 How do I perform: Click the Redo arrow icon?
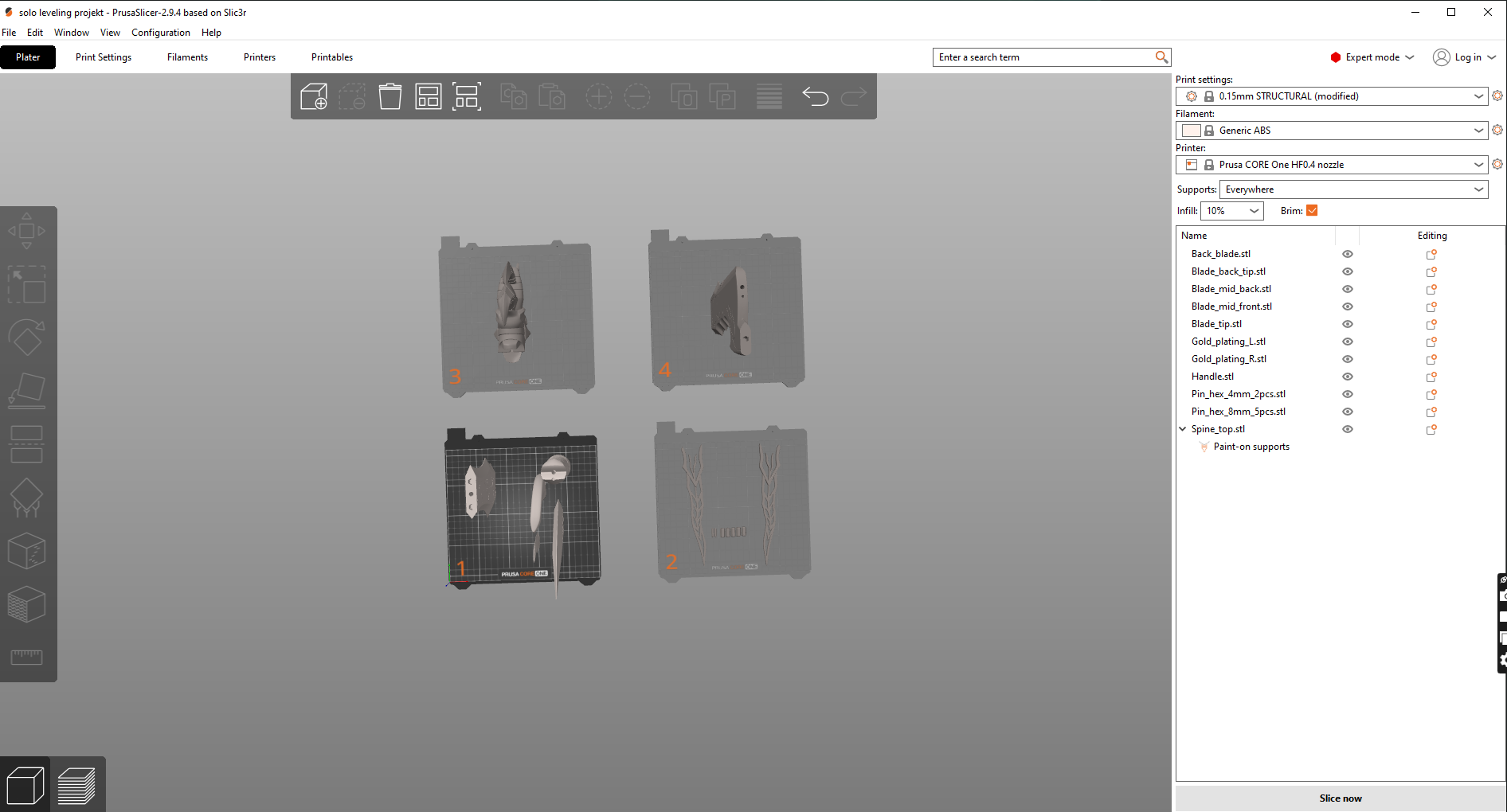click(854, 97)
